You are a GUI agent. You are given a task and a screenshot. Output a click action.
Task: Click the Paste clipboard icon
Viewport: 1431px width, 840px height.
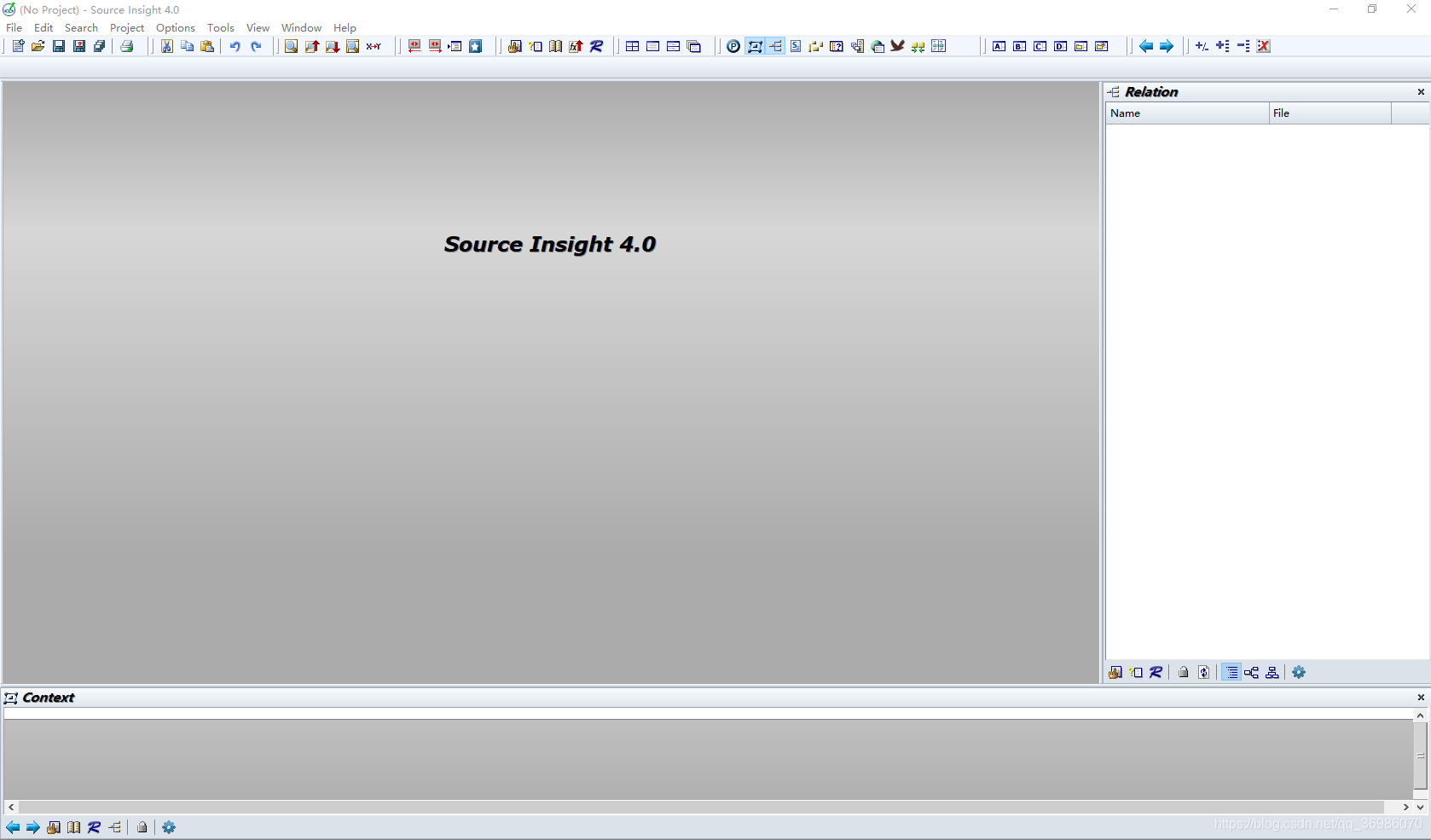coord(207,46)
